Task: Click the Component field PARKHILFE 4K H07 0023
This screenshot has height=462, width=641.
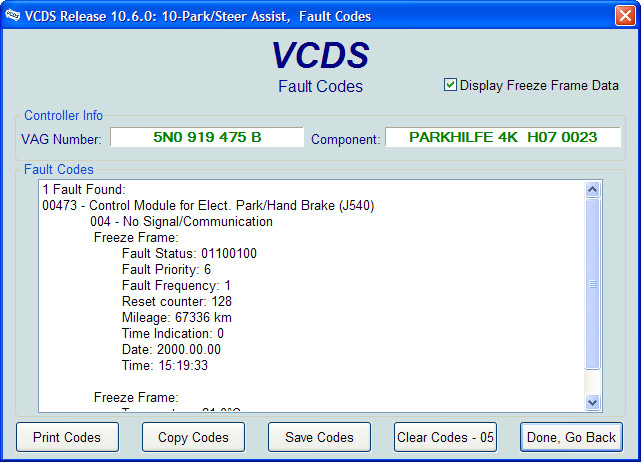Action: (503, 137)
